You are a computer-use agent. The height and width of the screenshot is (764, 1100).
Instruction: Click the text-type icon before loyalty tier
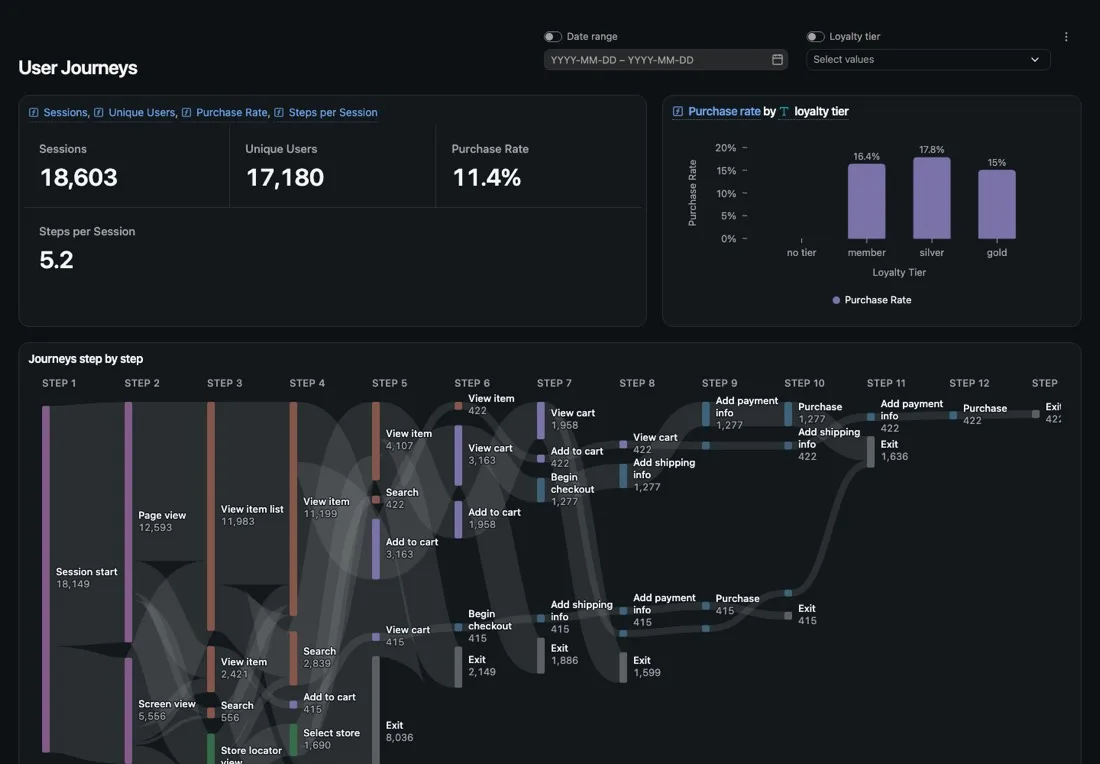784,112
